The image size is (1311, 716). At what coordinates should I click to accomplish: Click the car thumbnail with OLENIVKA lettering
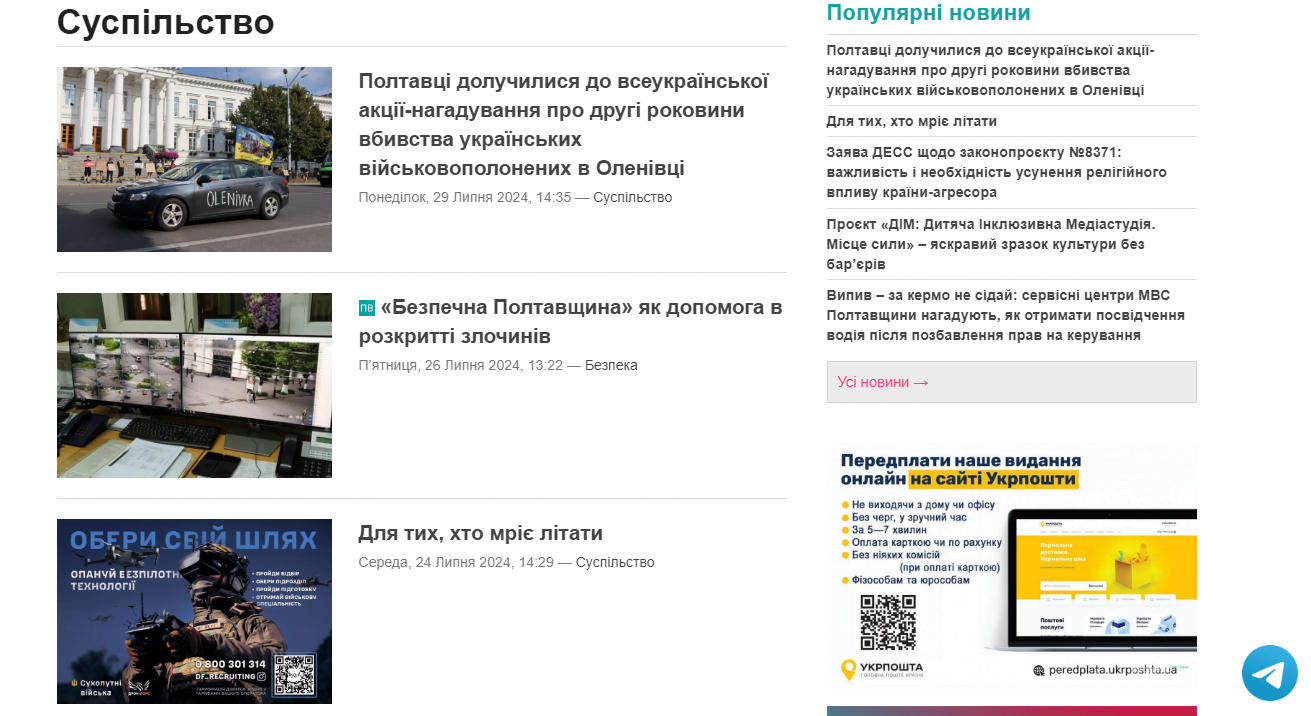(x=194, y=159)
